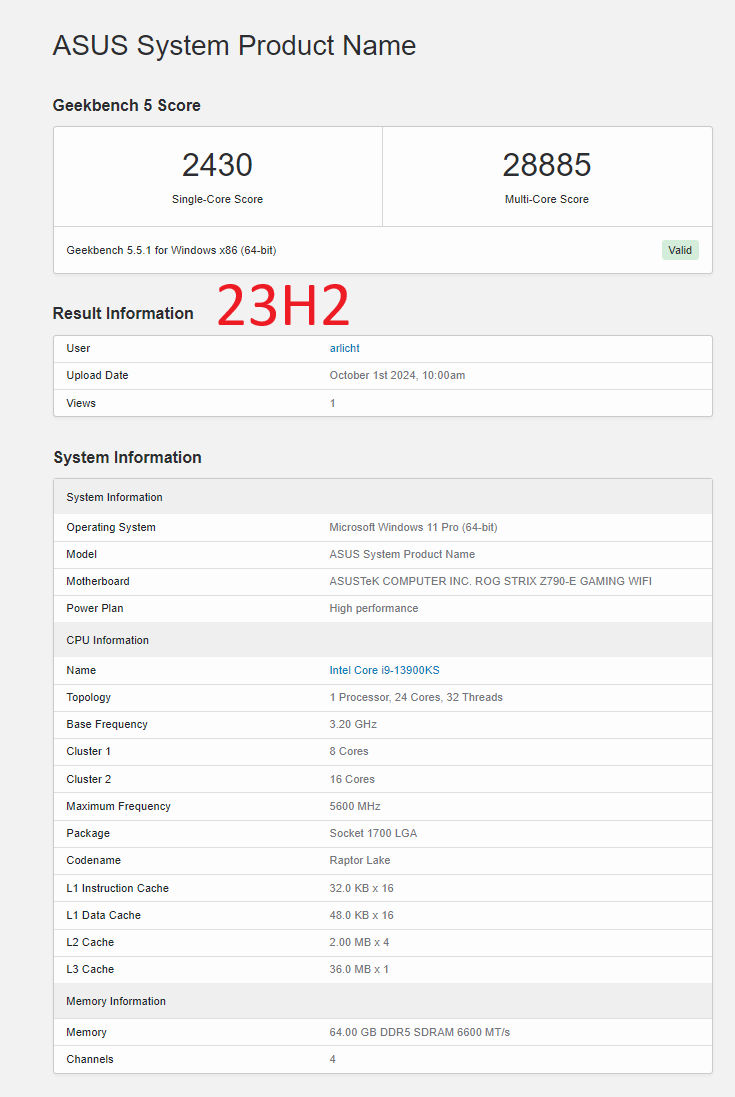Select the base frequency value 3.20 GHz

click(x=353, y=725)
